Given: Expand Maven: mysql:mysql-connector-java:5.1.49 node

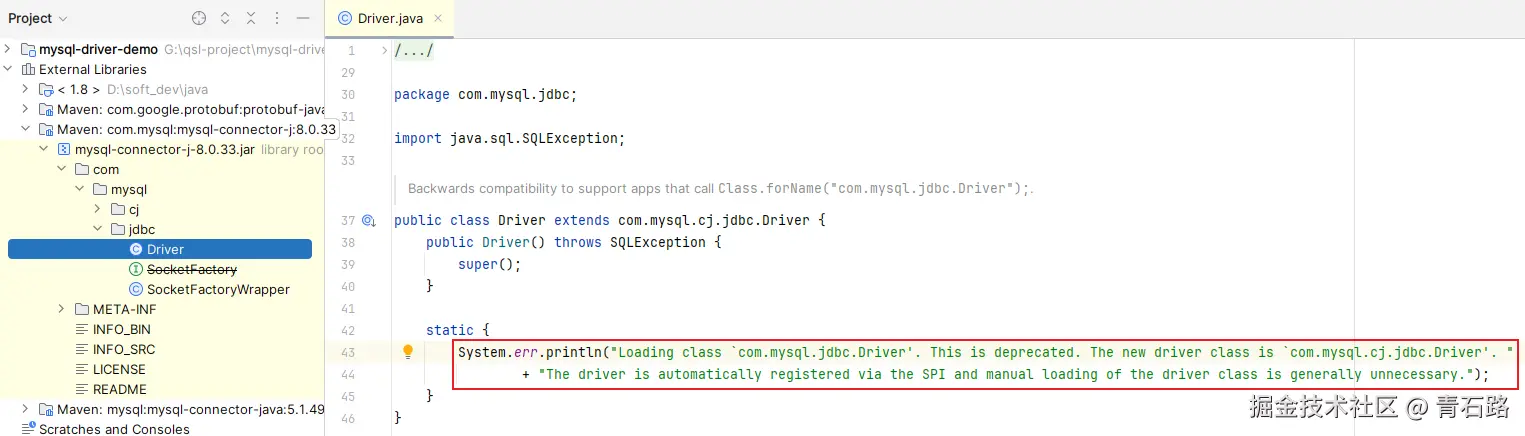Looking at the screenshot, I should coord(26,409).
